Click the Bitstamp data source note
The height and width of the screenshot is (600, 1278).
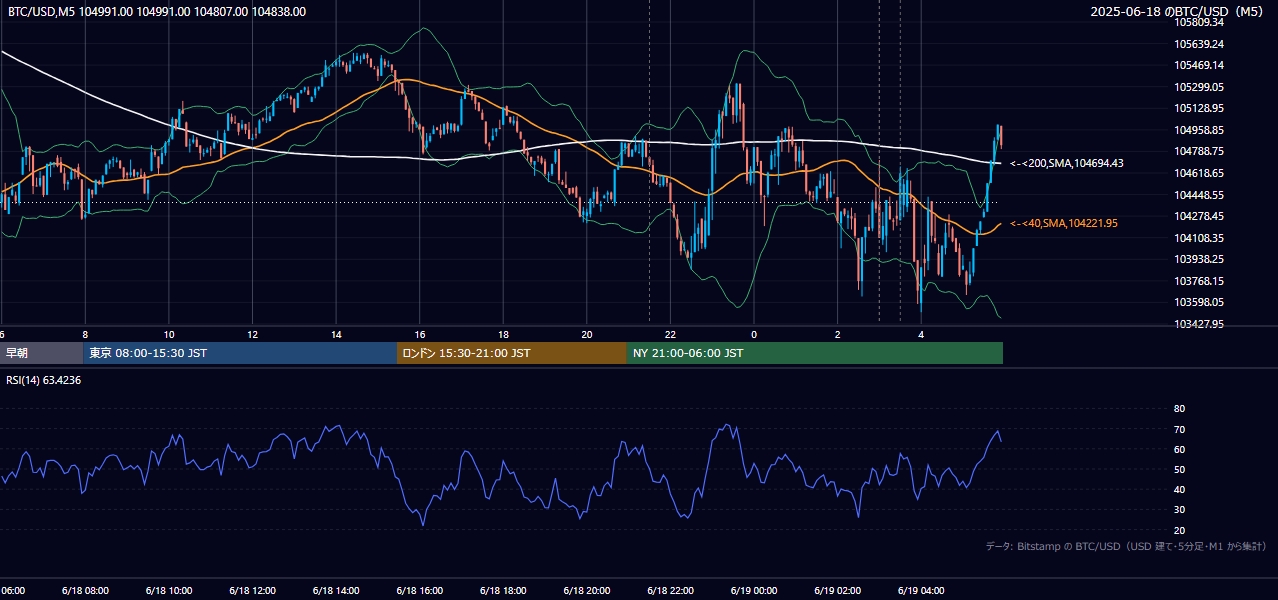1126,546
